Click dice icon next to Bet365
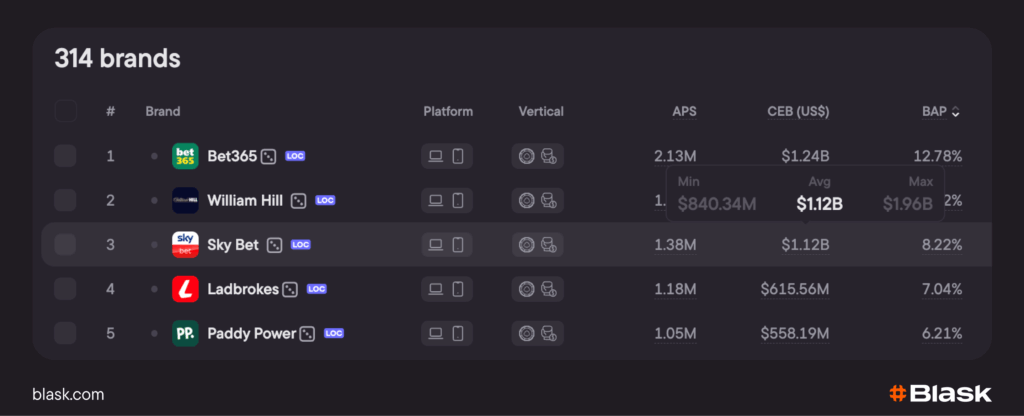 (269, 156)
